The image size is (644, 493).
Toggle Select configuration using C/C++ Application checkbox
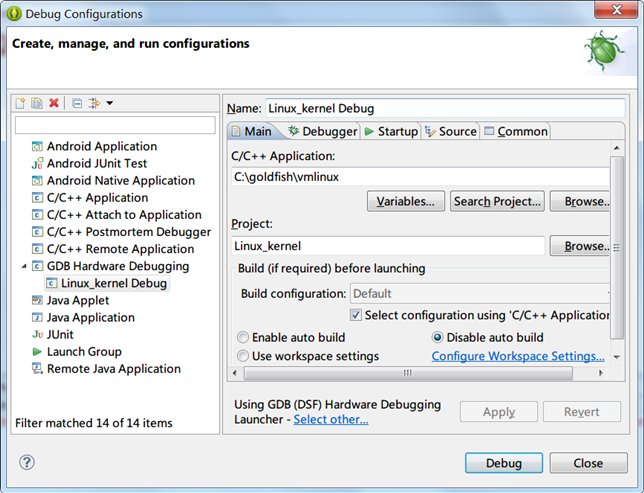click(x=356, y=315)
